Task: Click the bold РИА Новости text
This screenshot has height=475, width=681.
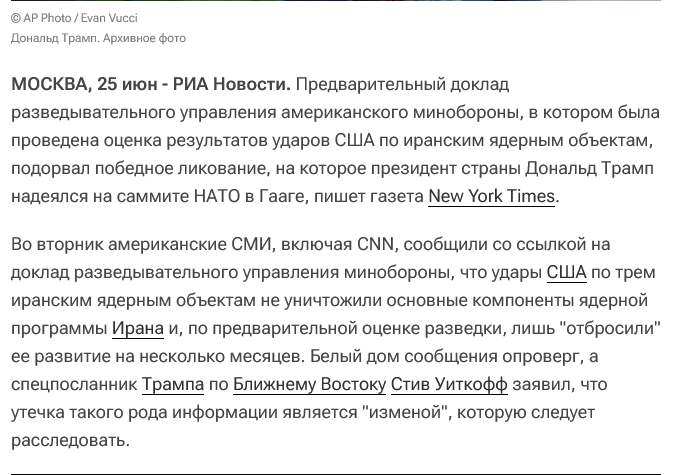Action: pos(231,84)
